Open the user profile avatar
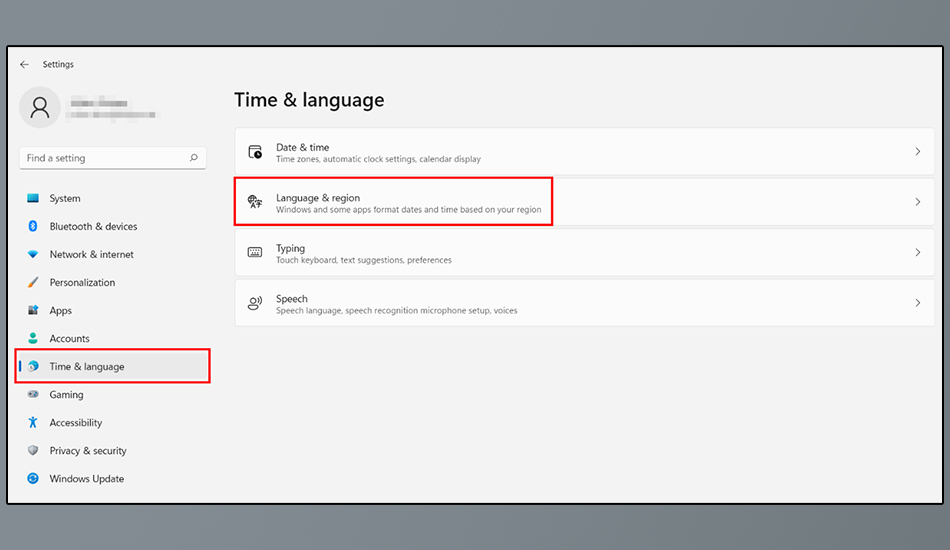The width and height of the screenshot is (950, 550). point(40,108)
